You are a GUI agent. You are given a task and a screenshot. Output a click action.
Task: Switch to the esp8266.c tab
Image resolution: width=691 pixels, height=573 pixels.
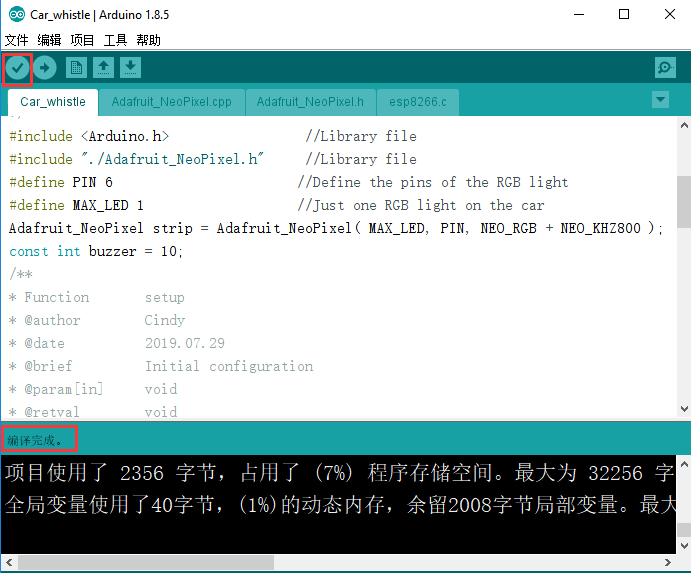click(x=418, y=102)
